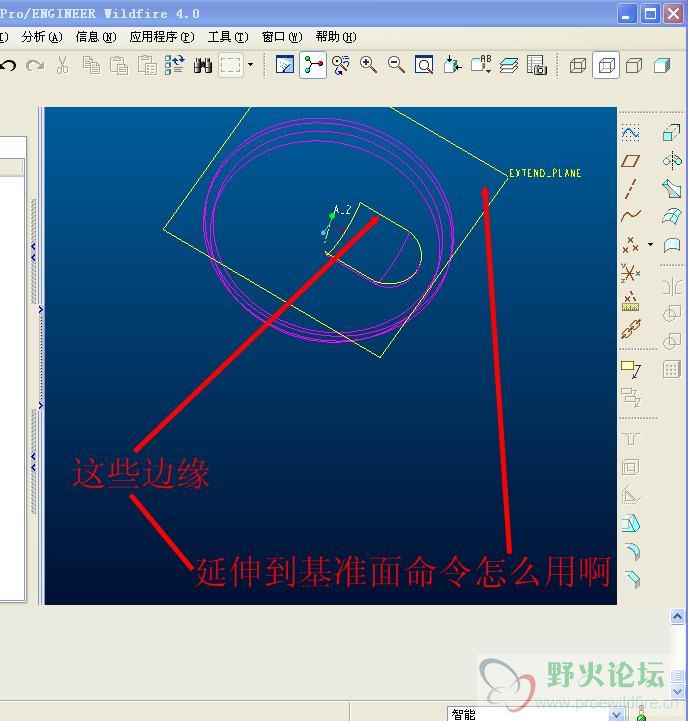Switch to Shading display
This screenshot has height=721, width=688.
click(x=662, y=65)
